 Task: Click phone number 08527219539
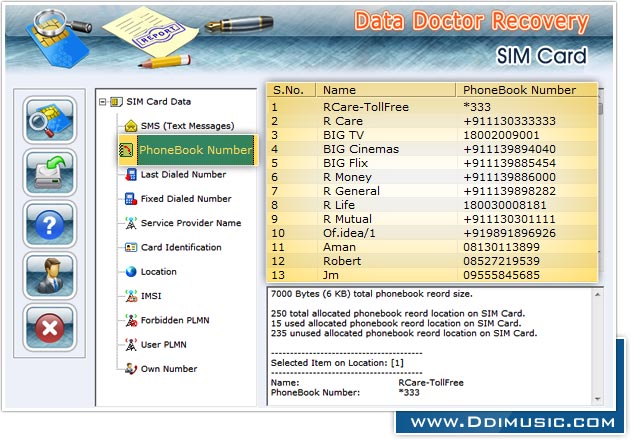point(501,261)
